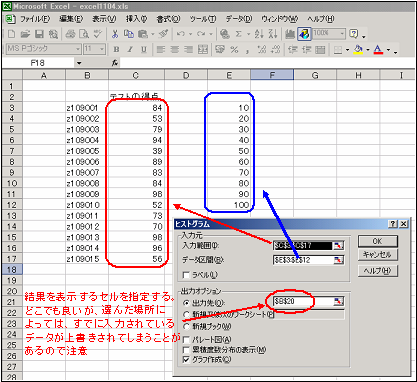Open the font size dropdown

point(102,49)
